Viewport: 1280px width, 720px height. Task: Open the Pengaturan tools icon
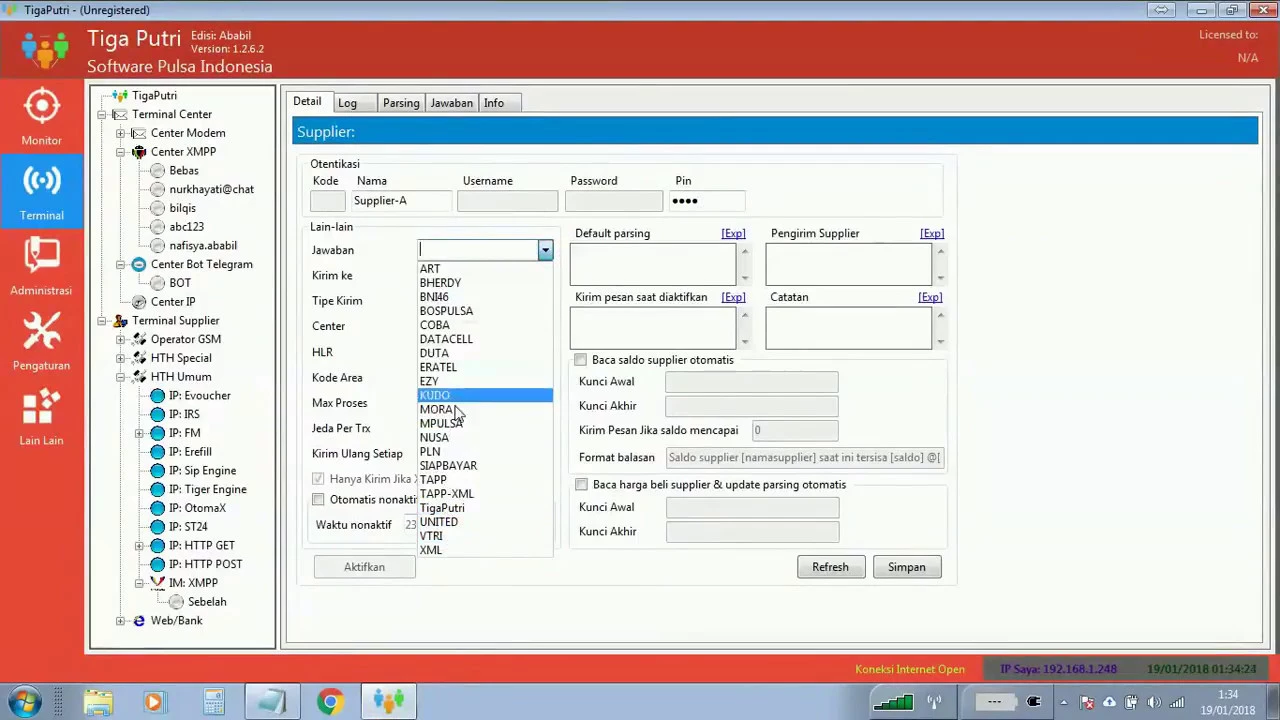(x=41, y=331)
